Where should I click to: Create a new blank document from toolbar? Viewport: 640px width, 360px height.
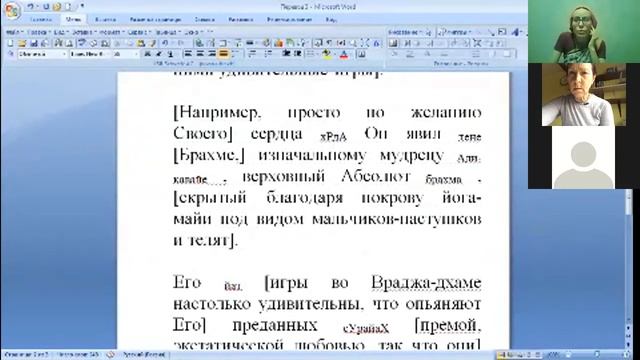click(11, 43)
